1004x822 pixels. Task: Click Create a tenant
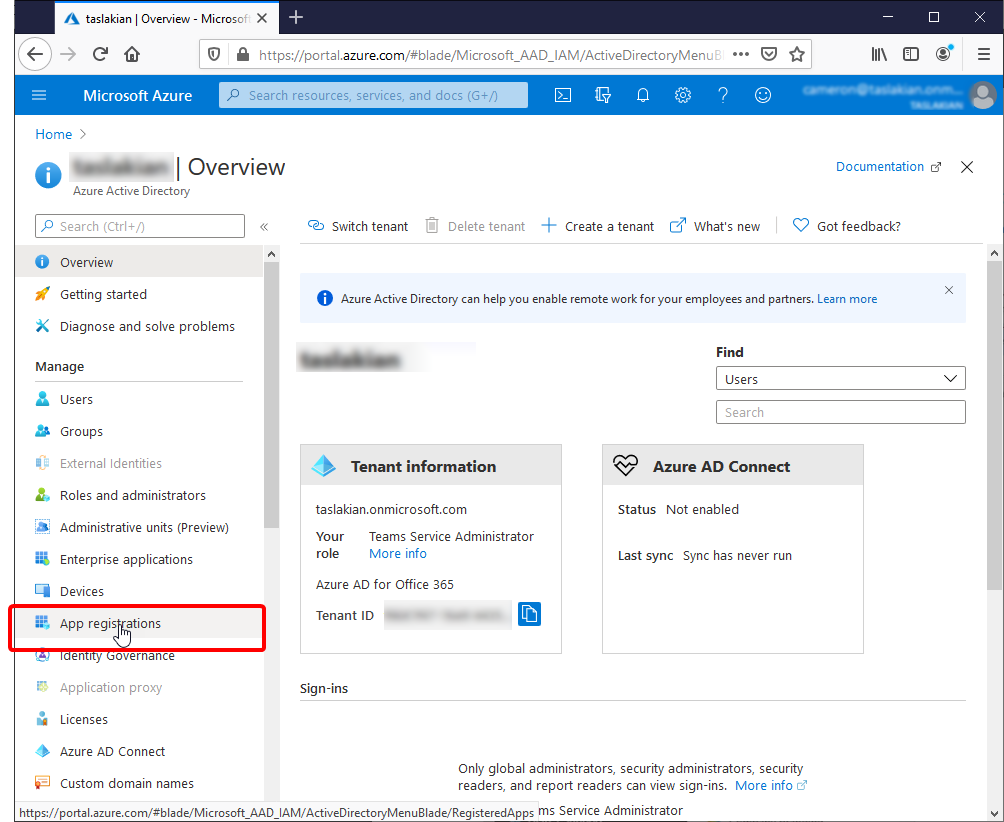[x=598, y=227]
